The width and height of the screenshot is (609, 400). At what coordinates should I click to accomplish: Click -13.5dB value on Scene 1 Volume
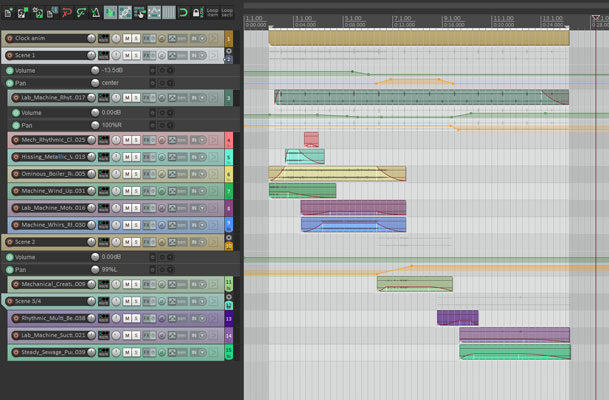(113, 70)
